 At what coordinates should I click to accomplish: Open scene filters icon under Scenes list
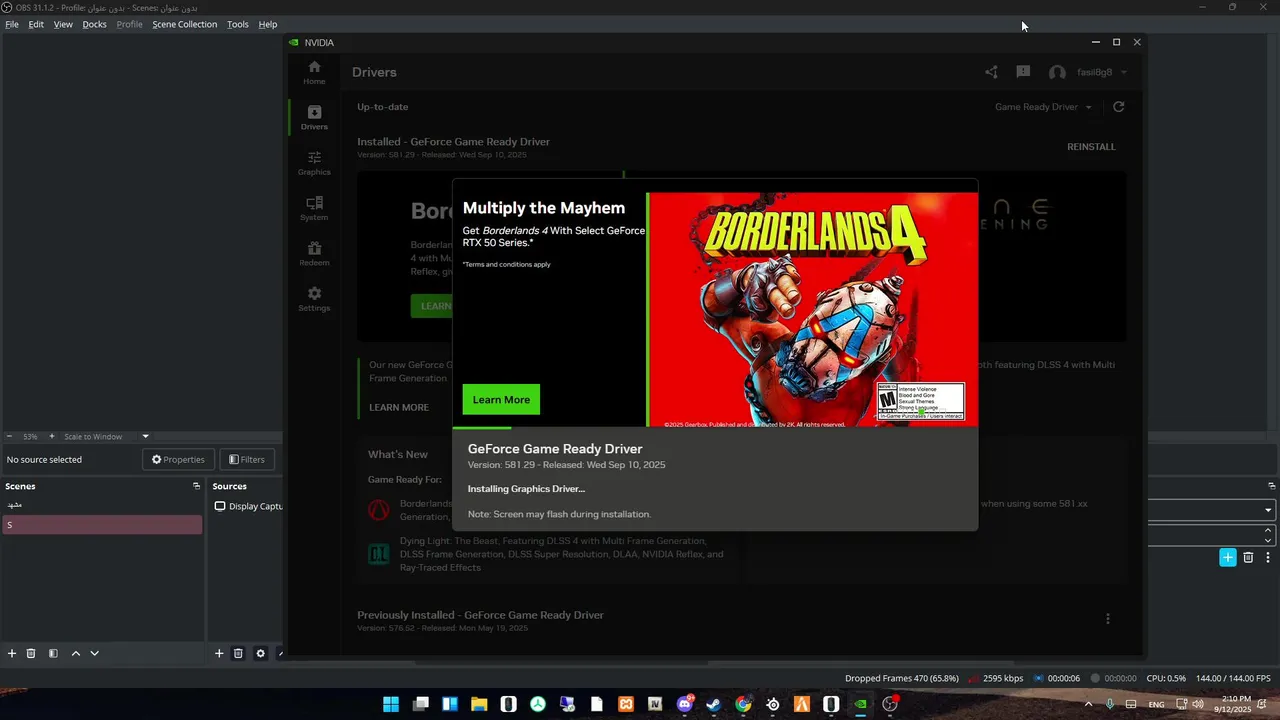pos(53,653)
